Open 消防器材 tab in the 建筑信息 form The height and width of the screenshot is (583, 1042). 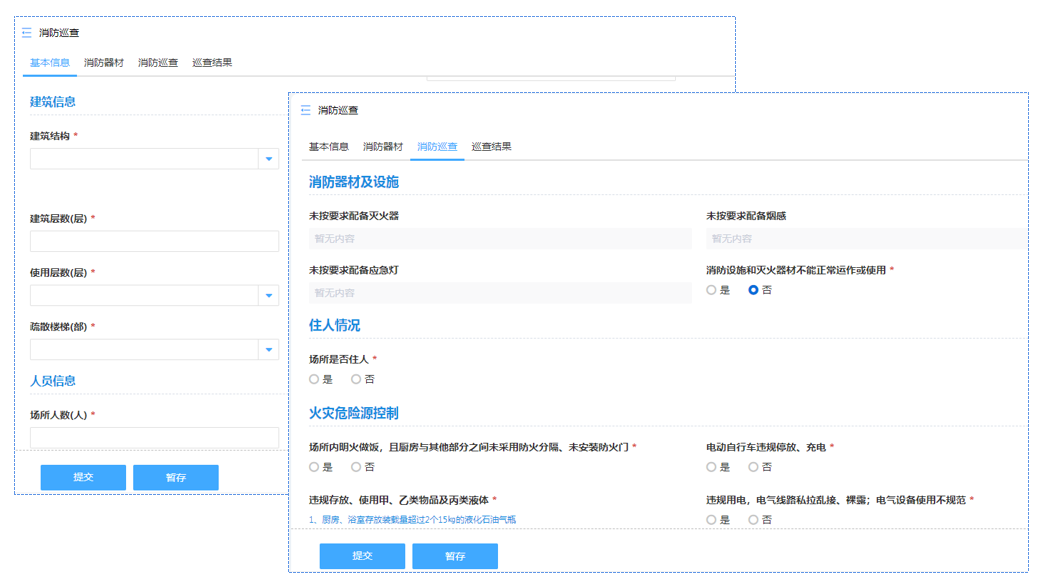click(104, 63)
